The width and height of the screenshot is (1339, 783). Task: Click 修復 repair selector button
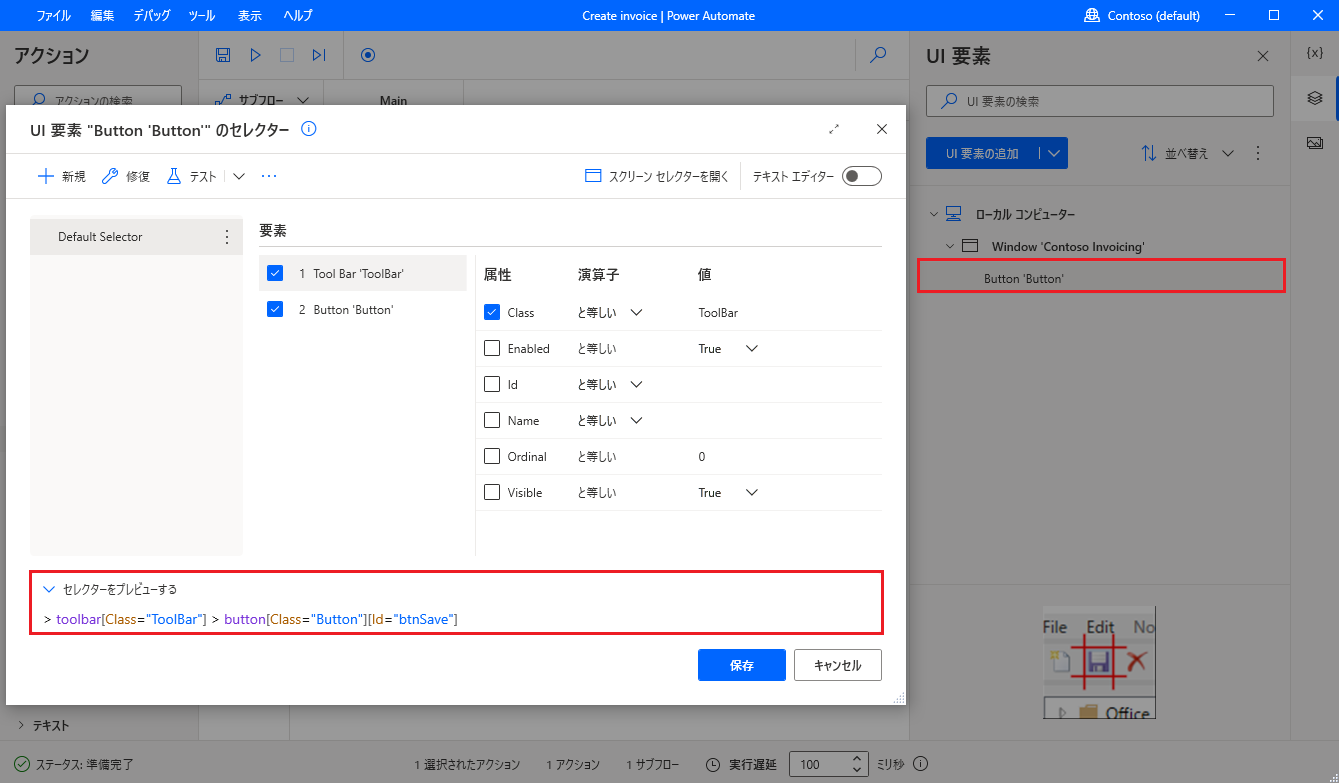126,176
